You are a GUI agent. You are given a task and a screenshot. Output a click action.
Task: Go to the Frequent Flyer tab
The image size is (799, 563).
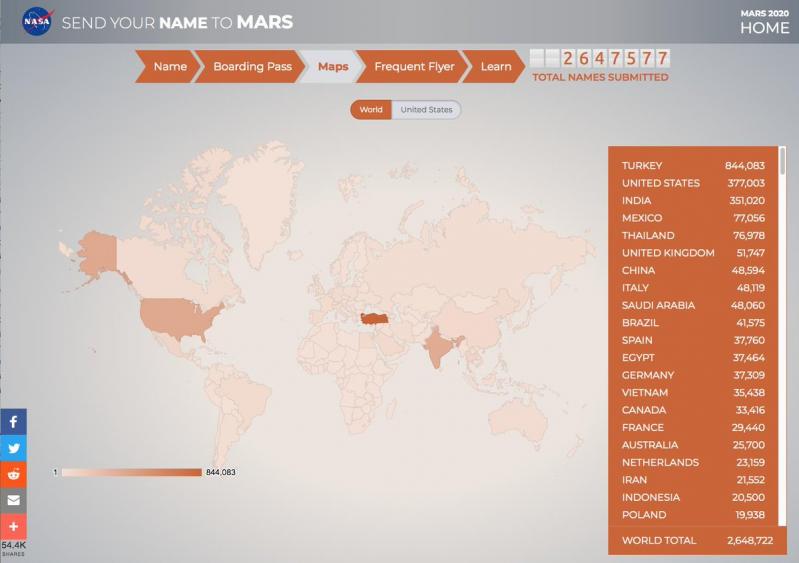click(413, 66)
